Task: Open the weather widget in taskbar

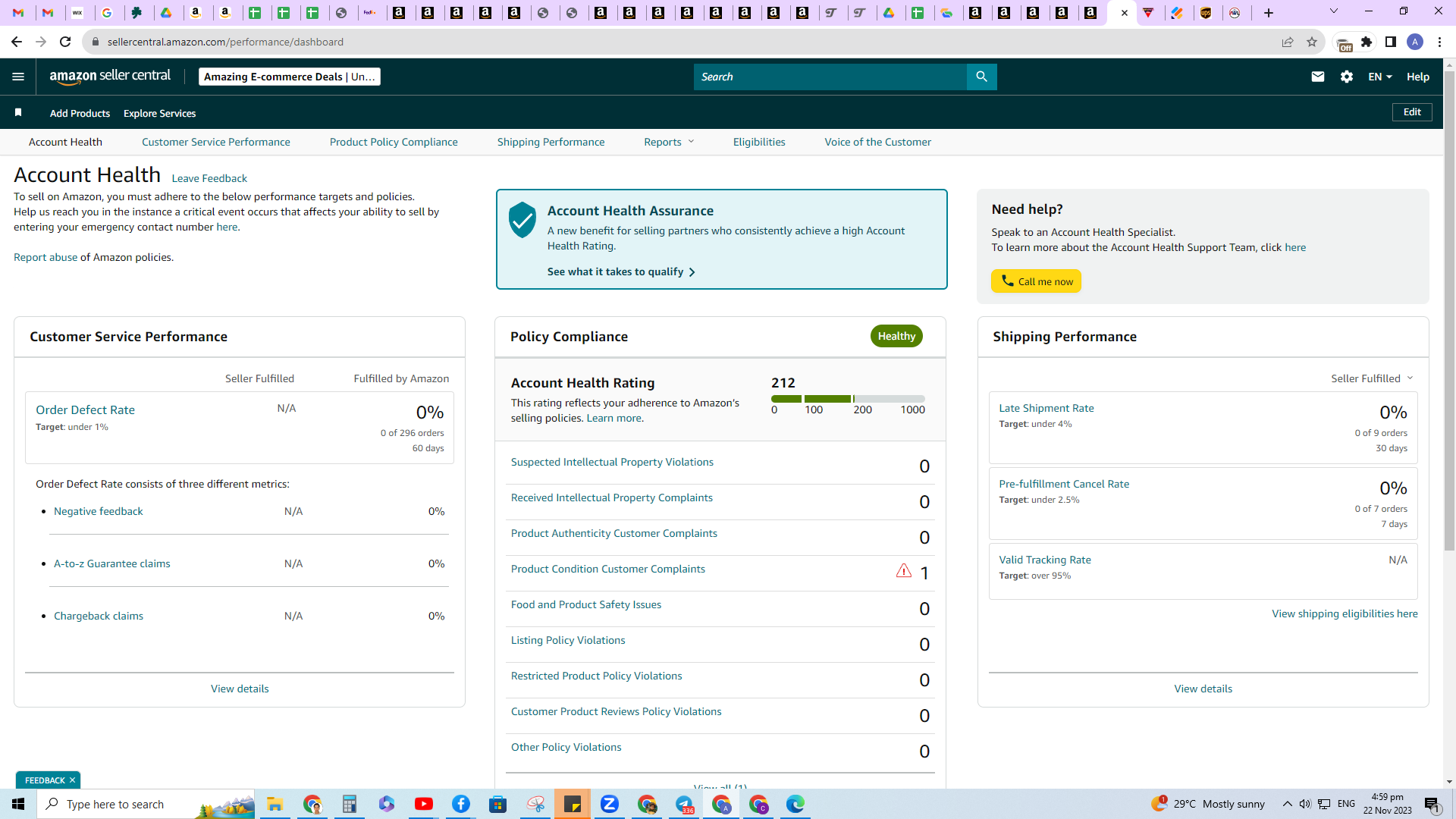Action: point(1208,804)
